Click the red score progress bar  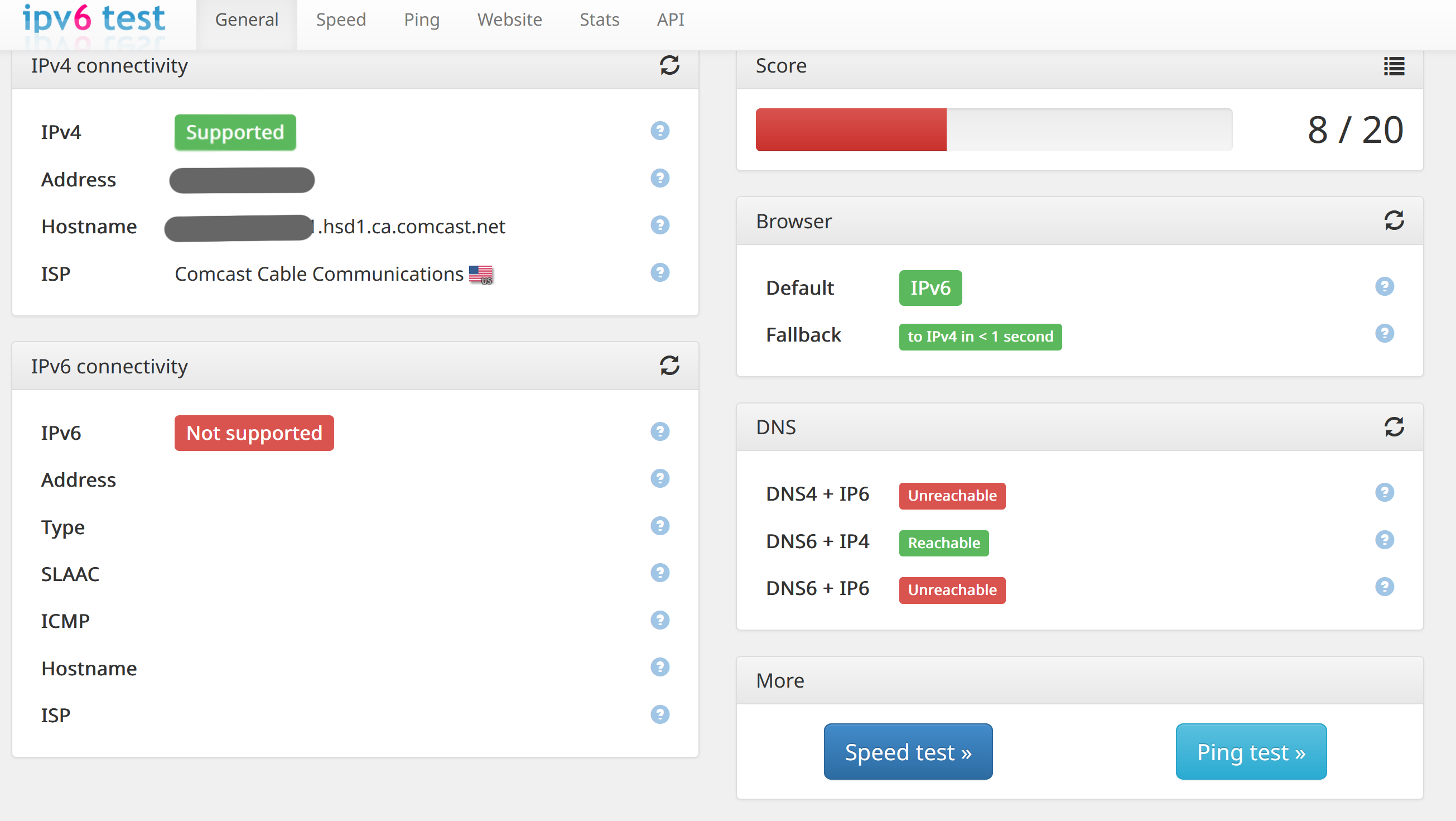click(851, 129)
